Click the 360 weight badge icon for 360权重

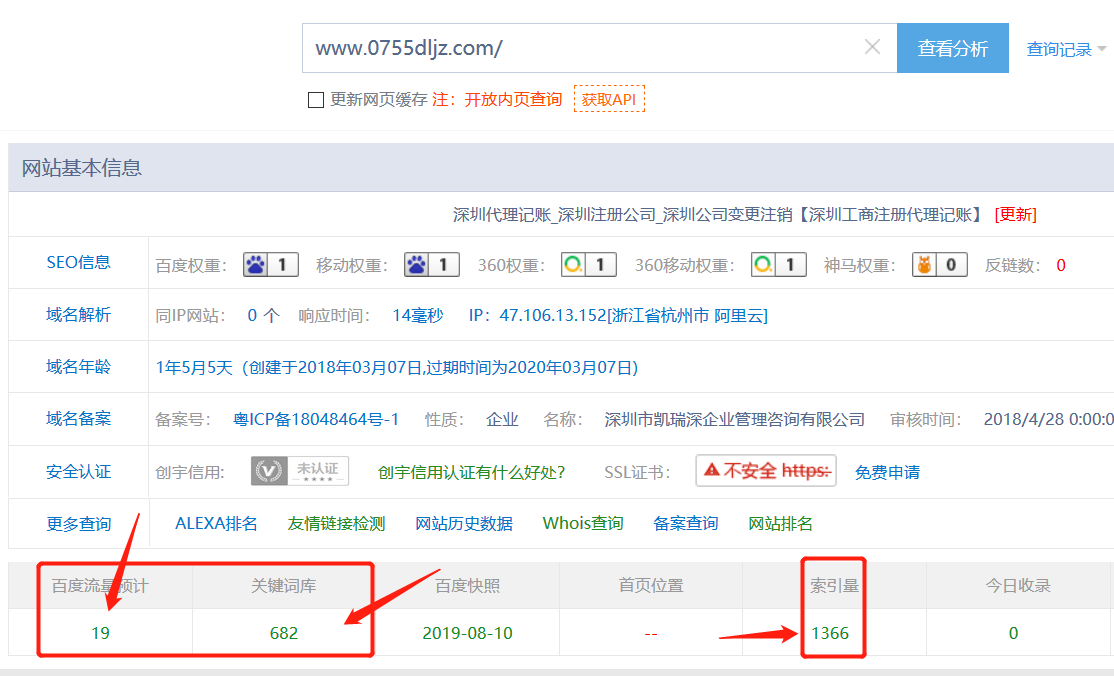[589, 265]
